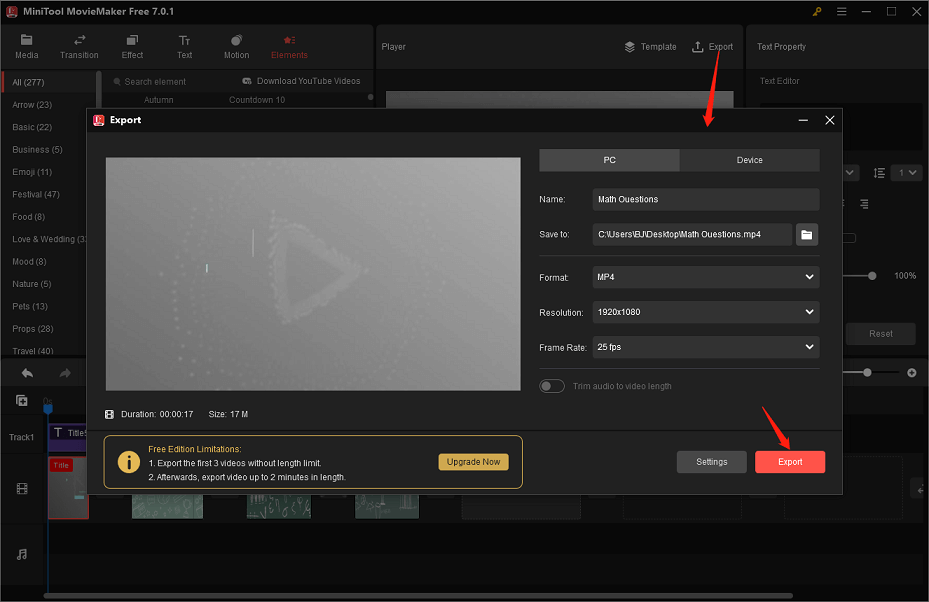
Task: Click the Countdown 10 element label
Action: 257,100
